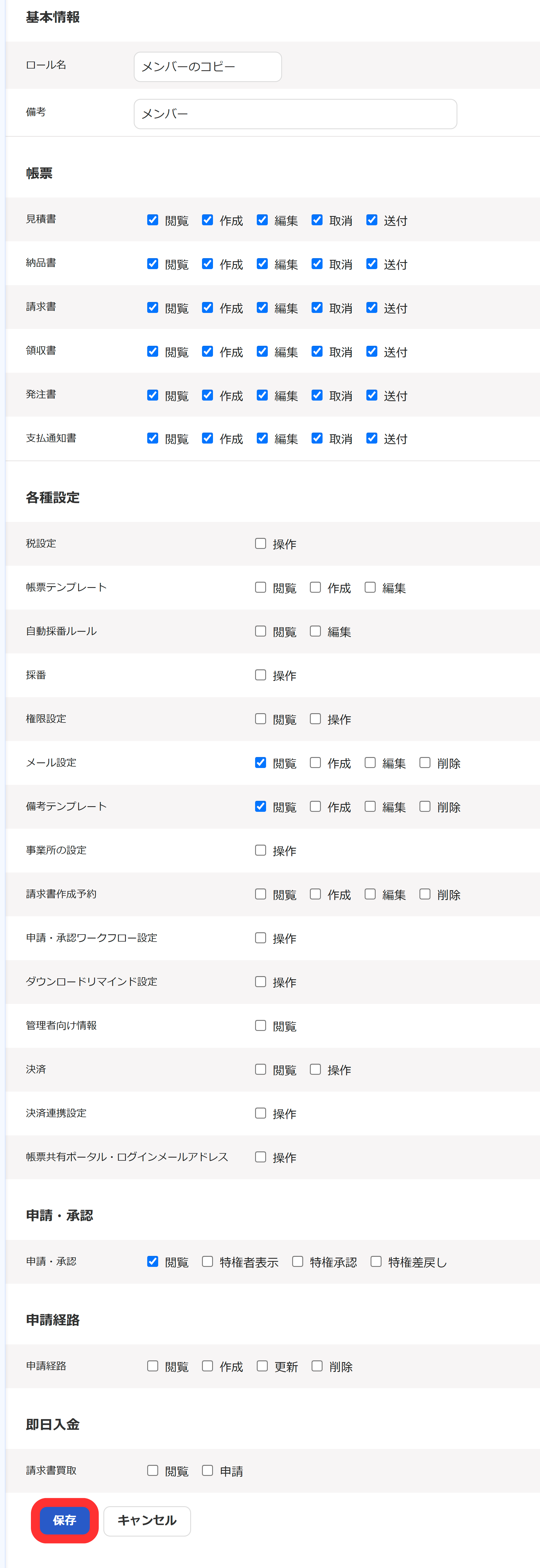Uncheck 送付 for 請求書
540x1568 pixels.
pos(372,307)
